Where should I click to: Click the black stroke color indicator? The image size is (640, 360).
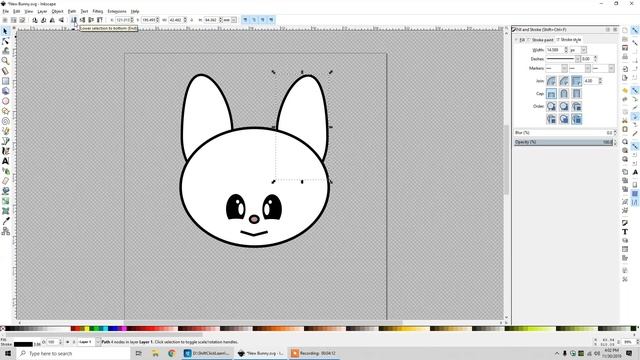(x=23, y=344)
